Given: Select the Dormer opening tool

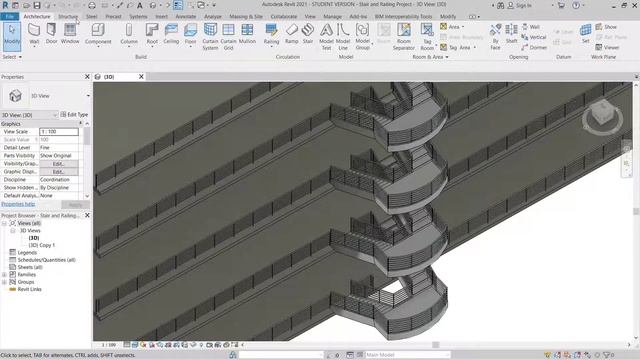Looking at the screenshot, I should coord(534,47).
